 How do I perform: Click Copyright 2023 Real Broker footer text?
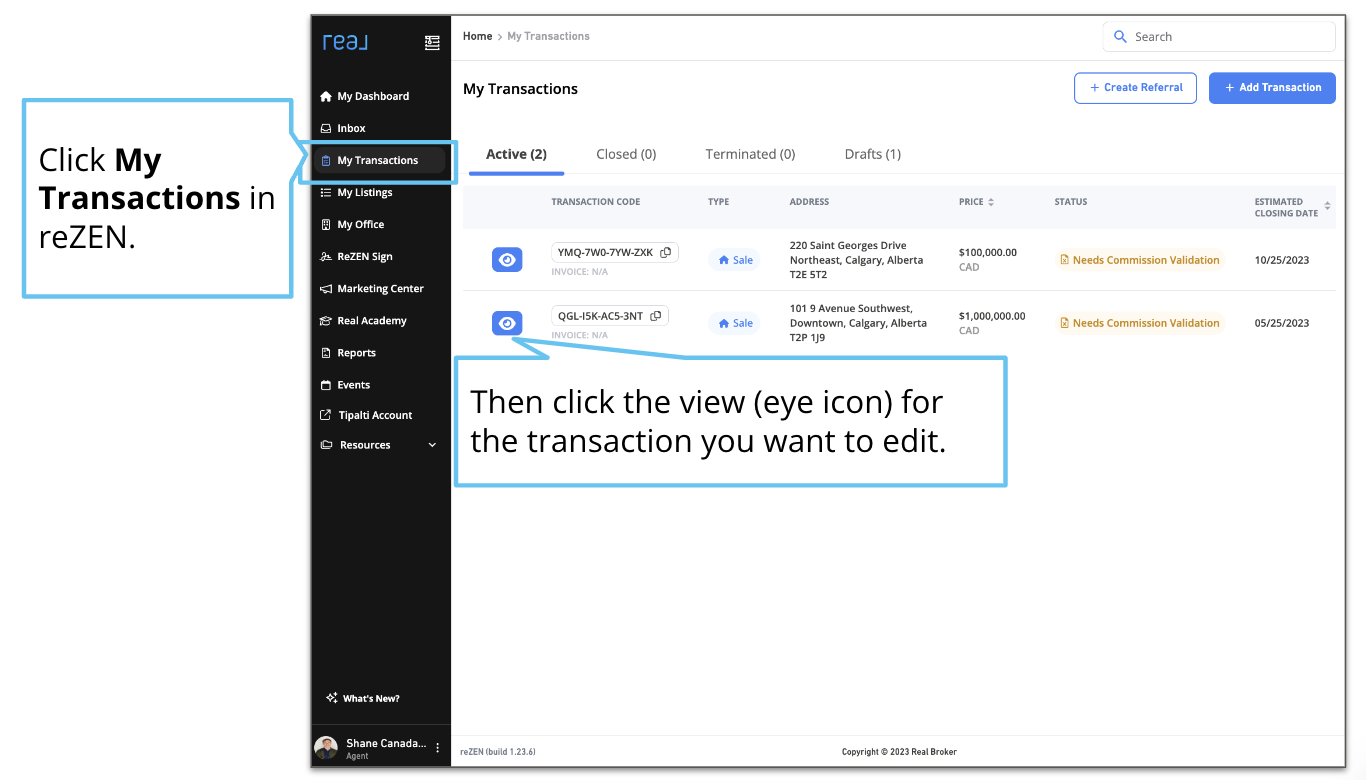click(x=899, y=752)
